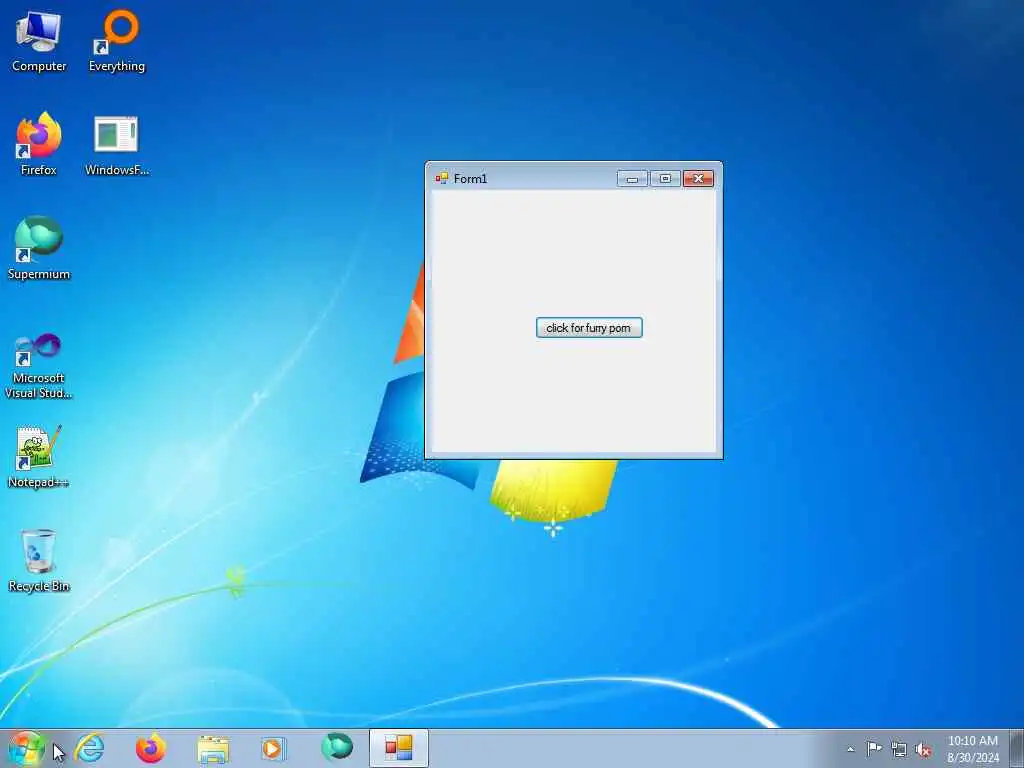Screen dimensions: 1024x768
Task: Click the Show desktop button at the taskbar edge
Action: [x=1017, y=749]
